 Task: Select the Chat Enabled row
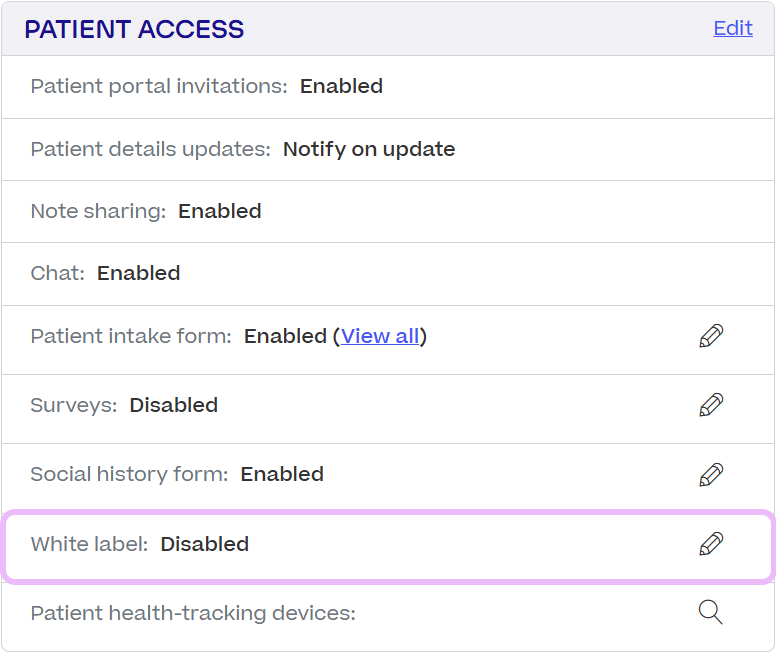[x=388, y=274]
